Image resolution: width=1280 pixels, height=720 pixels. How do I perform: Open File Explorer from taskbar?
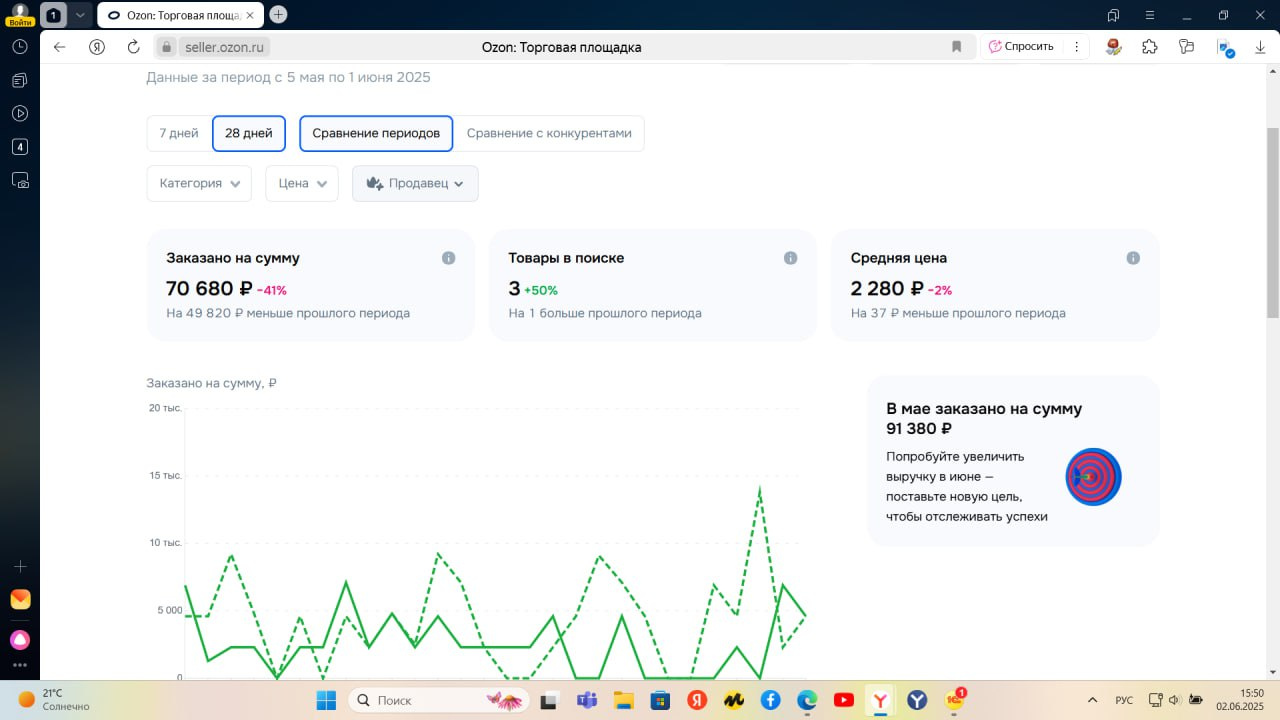click(x=623, y=700)
